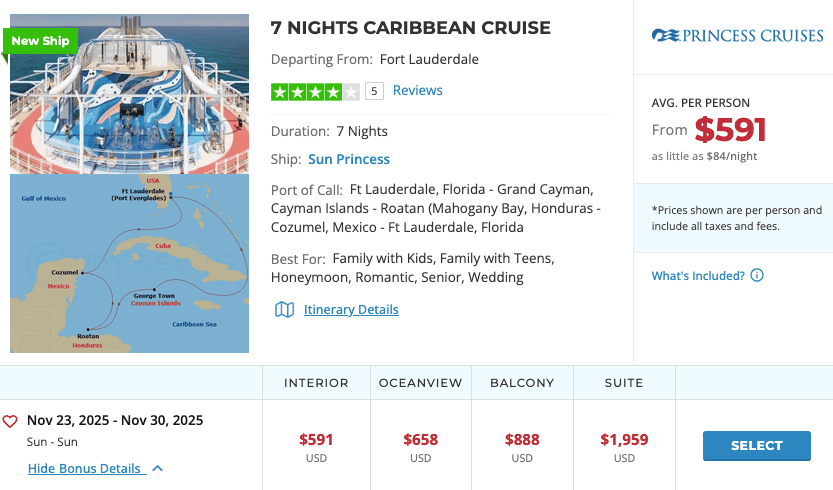Click the map icon next to Itinerary Details
The image size is (833, 490).
pyautogui.click(x=284, y=310)
